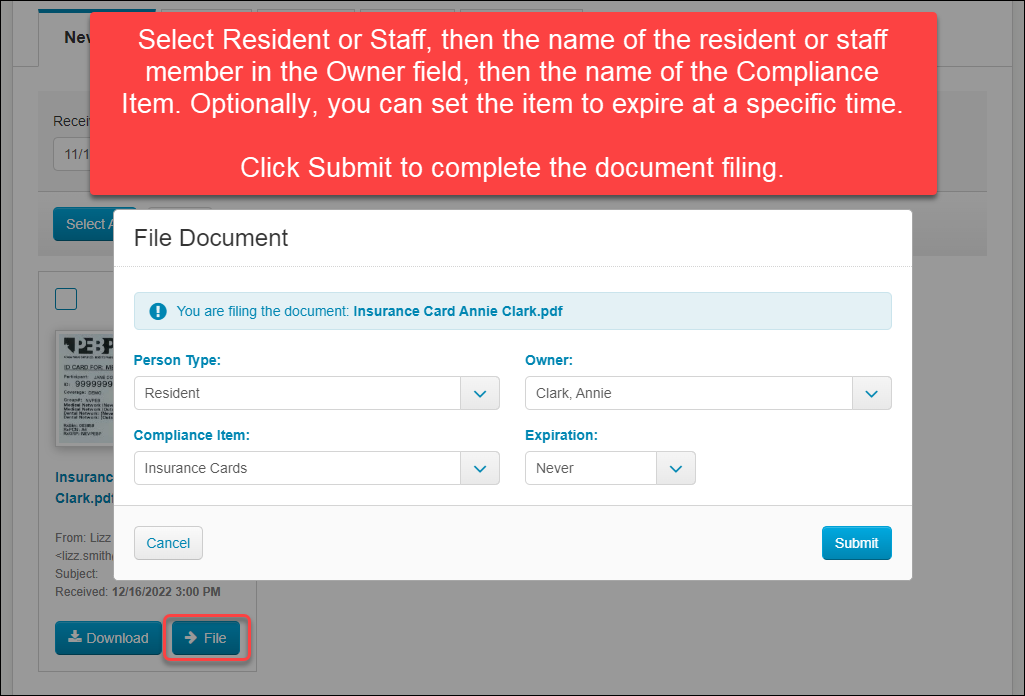Click the Resident value in Person Type field
Screen dimensions: 1025x696
click(x=297, y=393)
